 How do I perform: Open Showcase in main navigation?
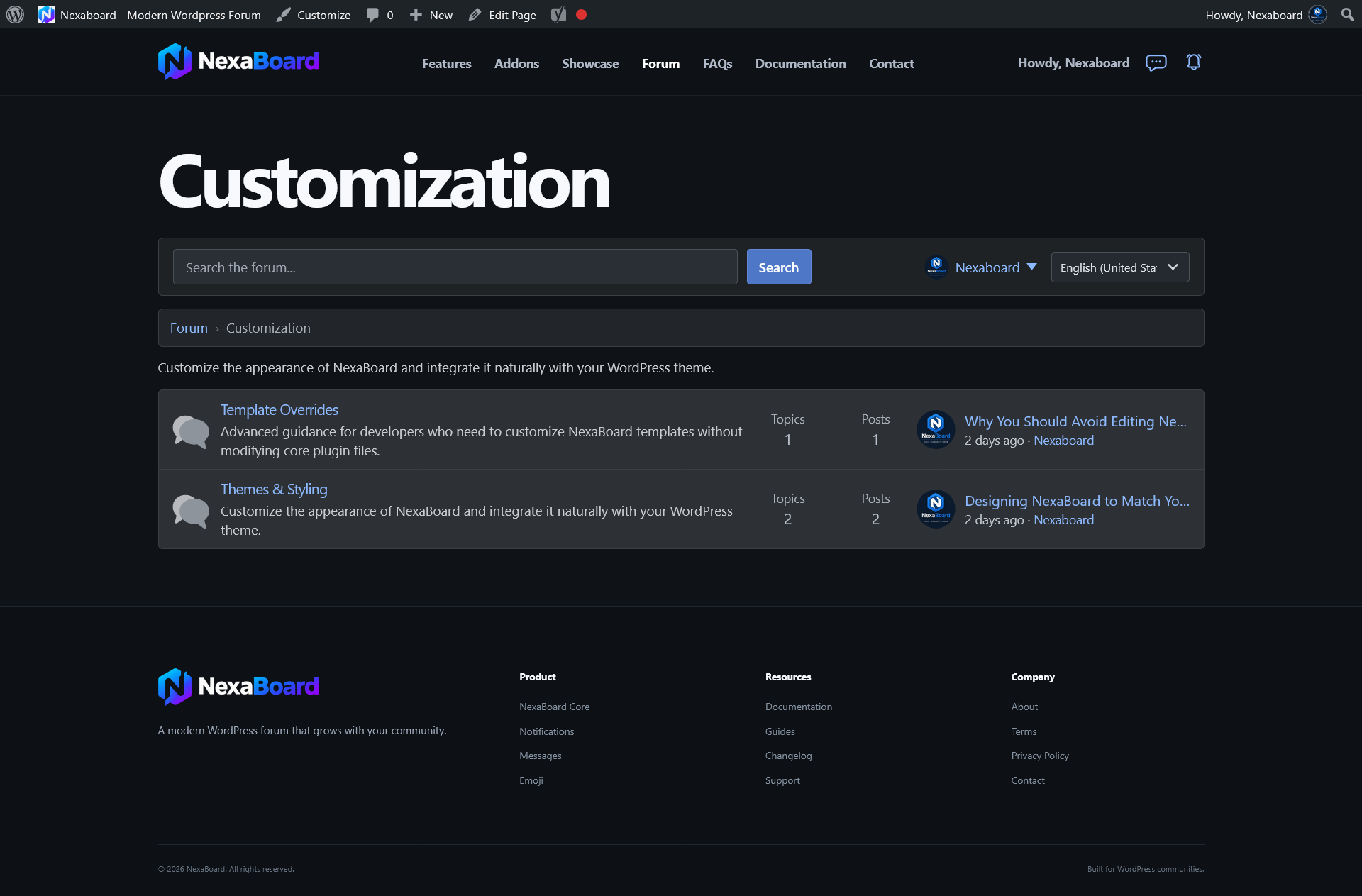590,63
